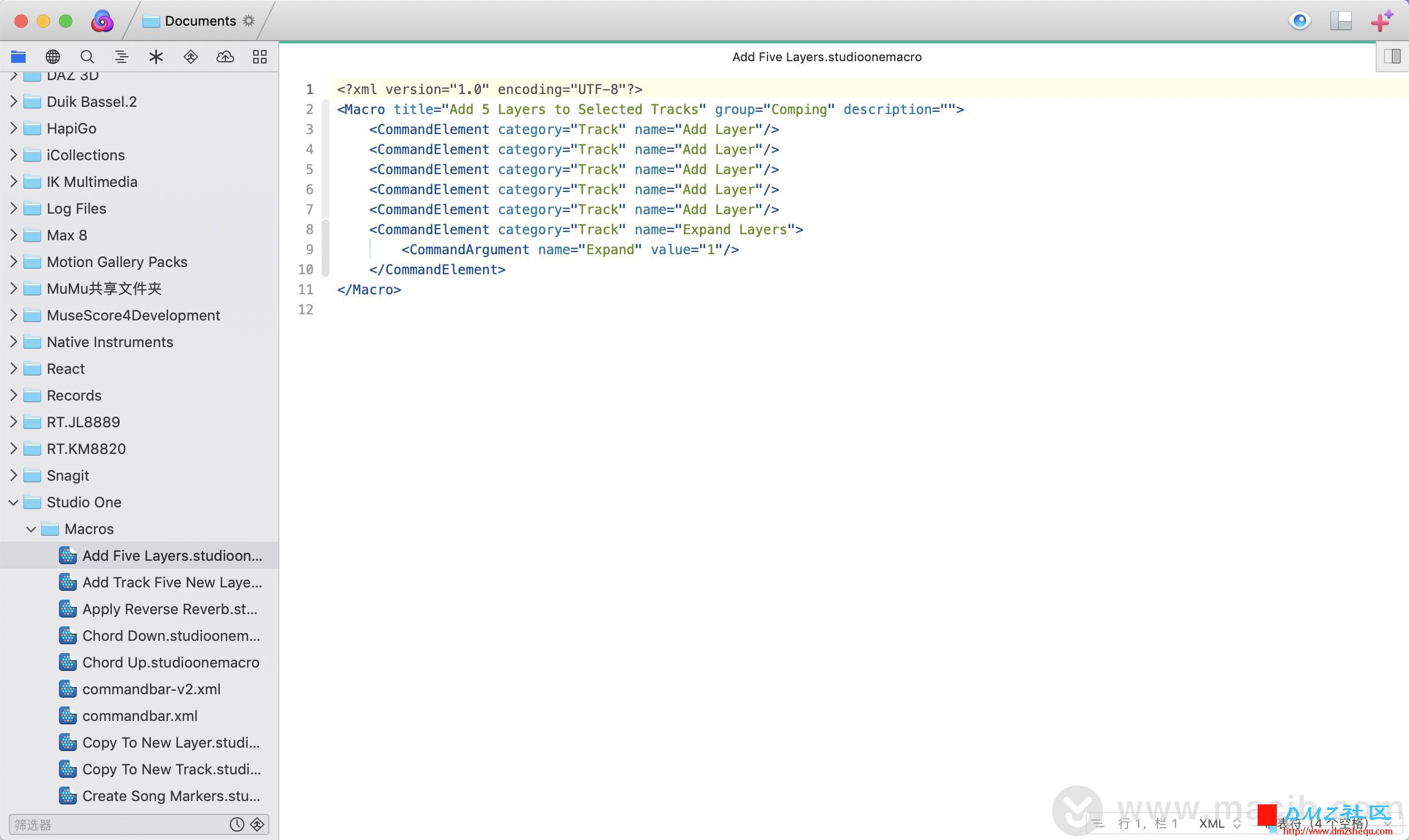Click the Expand Layers name value on line 8
Viewport: 1409px width, 840px height.
(x=735, y=229)
